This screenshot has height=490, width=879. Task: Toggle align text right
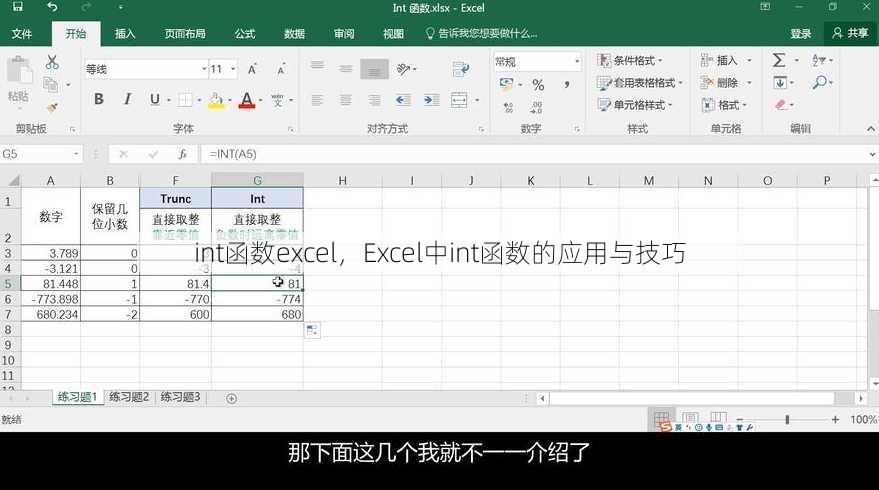[x=374, y=100]
